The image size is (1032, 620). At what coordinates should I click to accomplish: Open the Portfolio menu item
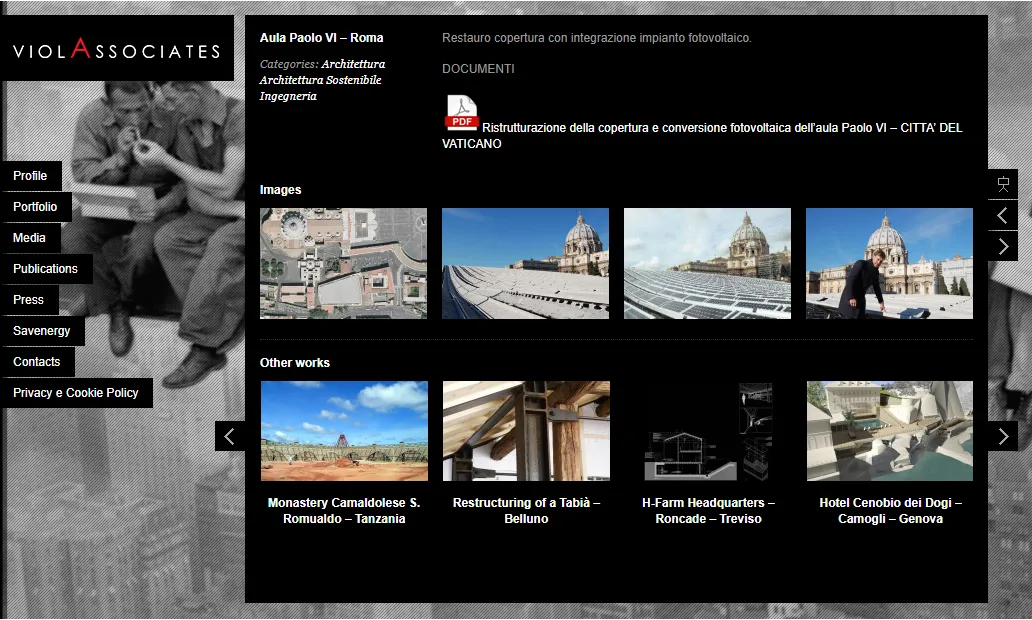click(35, 207)
